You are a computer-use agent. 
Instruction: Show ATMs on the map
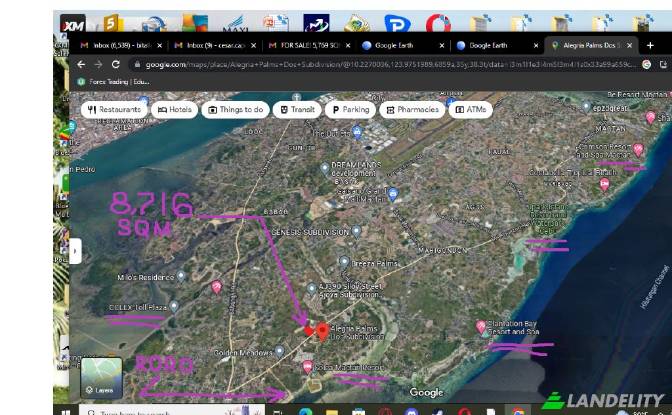pos(472,109)
